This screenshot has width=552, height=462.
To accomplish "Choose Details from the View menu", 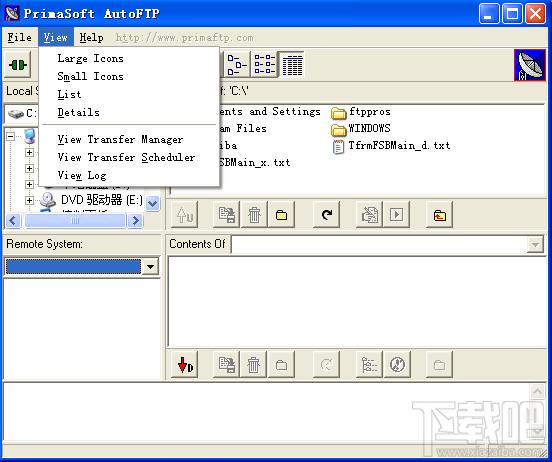I will (x=129, y=112).
